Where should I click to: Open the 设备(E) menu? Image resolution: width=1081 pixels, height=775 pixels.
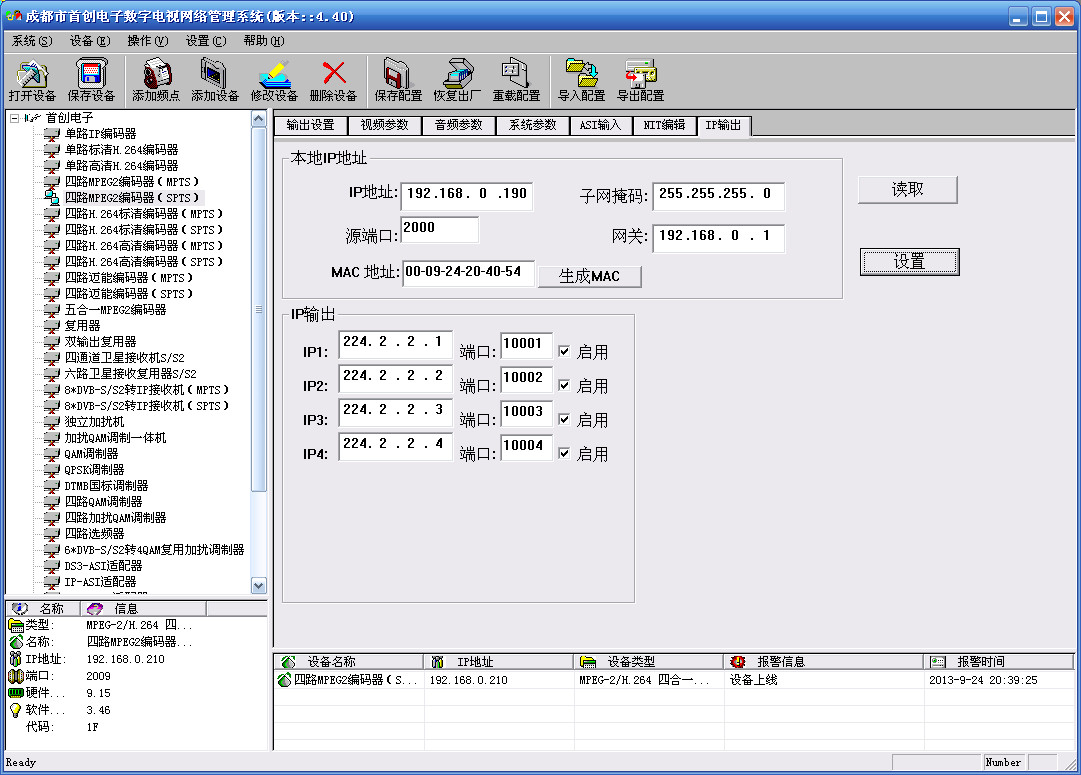pyautogui.click(x=90, y=41)
